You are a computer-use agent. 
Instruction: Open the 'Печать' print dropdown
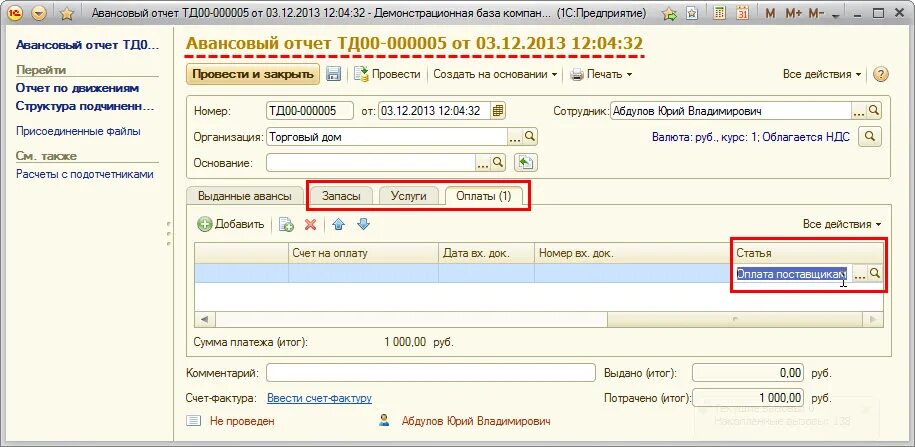(600, 74)
